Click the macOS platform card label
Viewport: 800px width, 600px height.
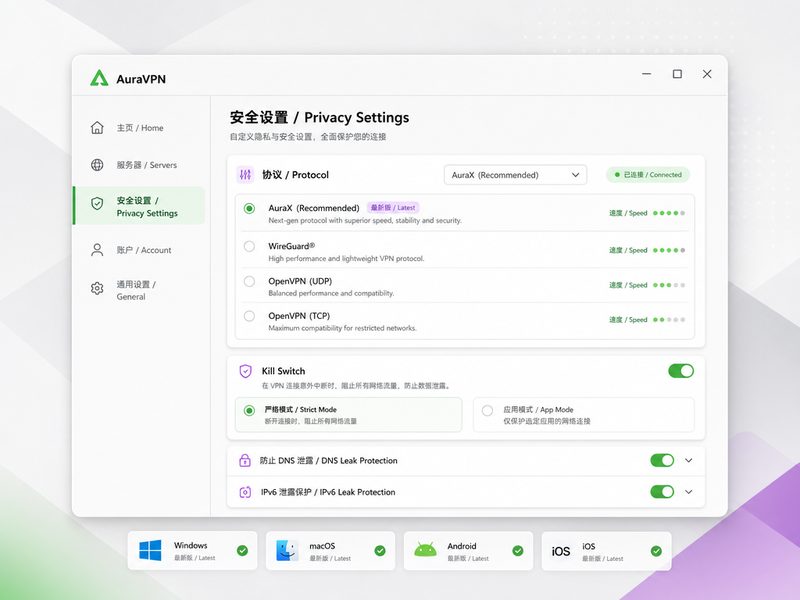tap(322, 545)
